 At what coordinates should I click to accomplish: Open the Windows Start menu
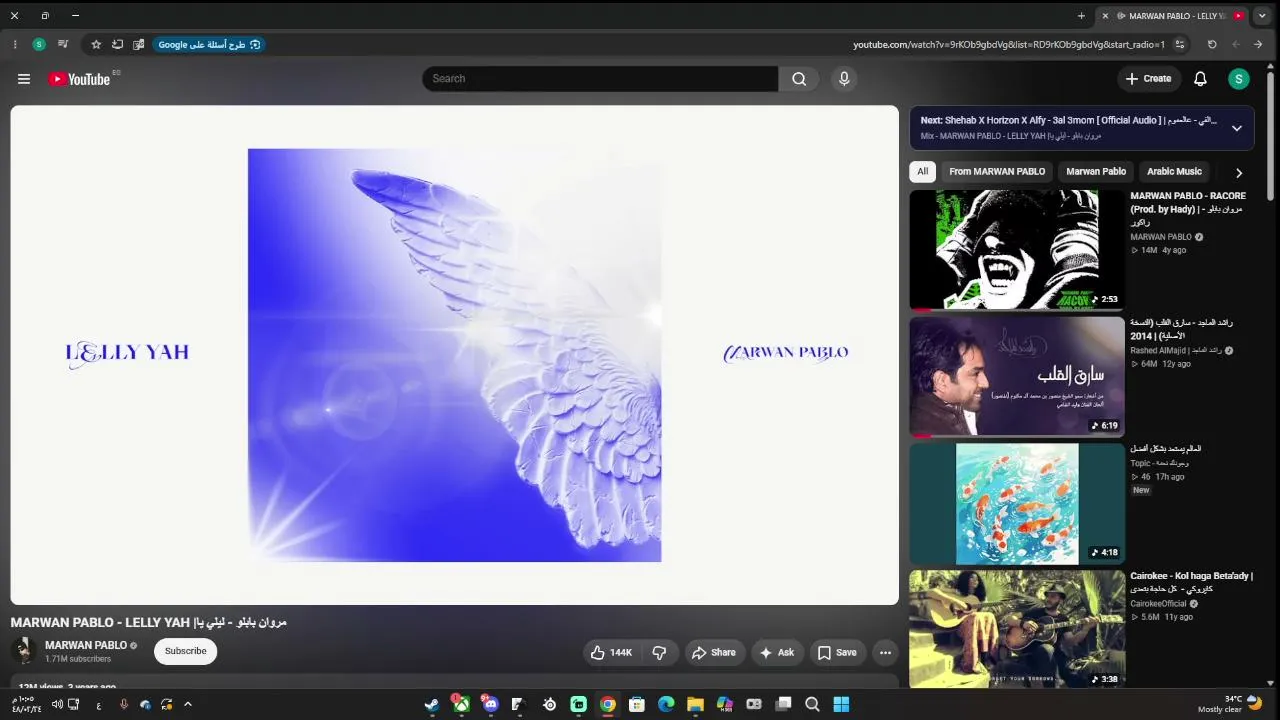tap(841, 704)
